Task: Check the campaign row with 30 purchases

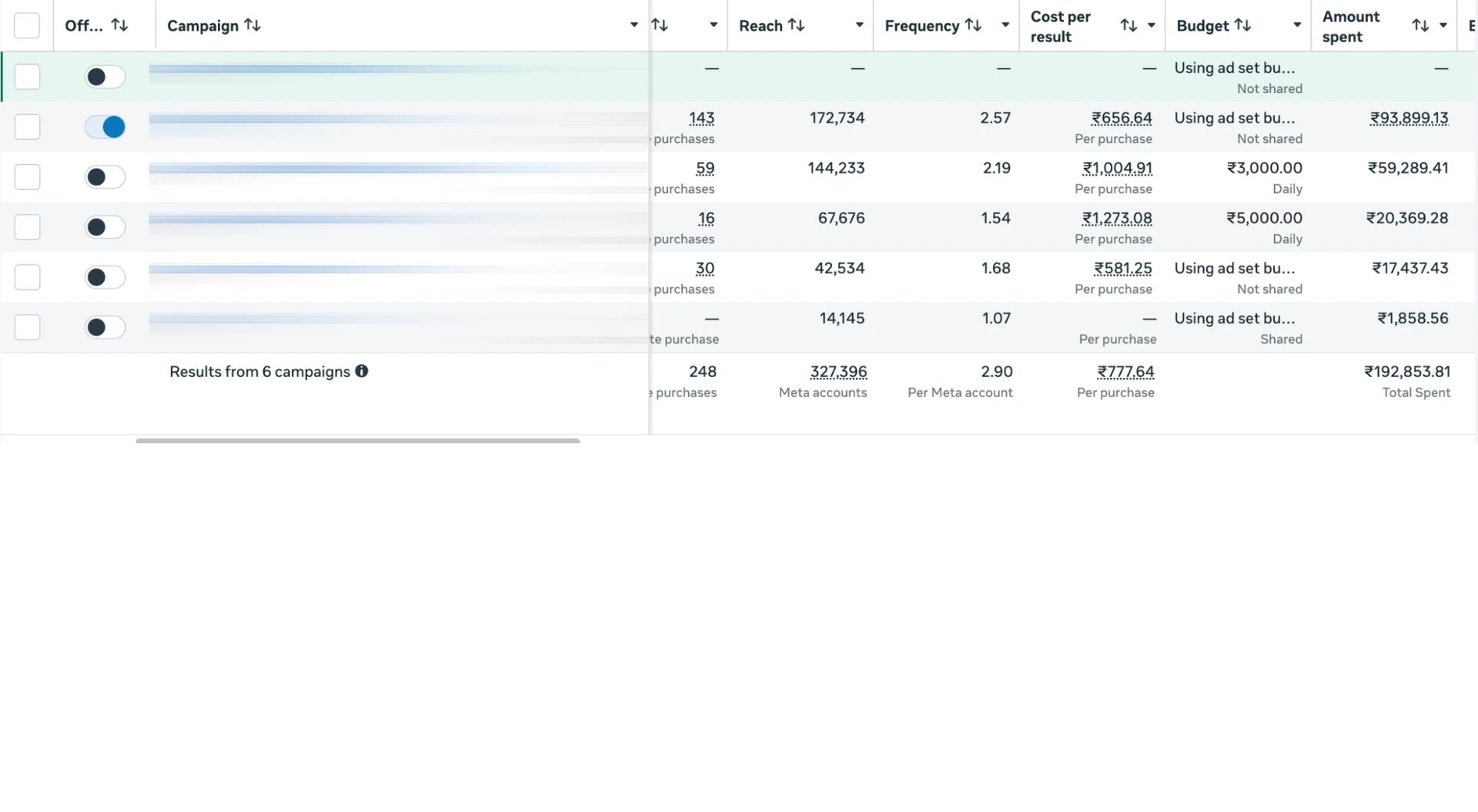Action: pos(27,276)
